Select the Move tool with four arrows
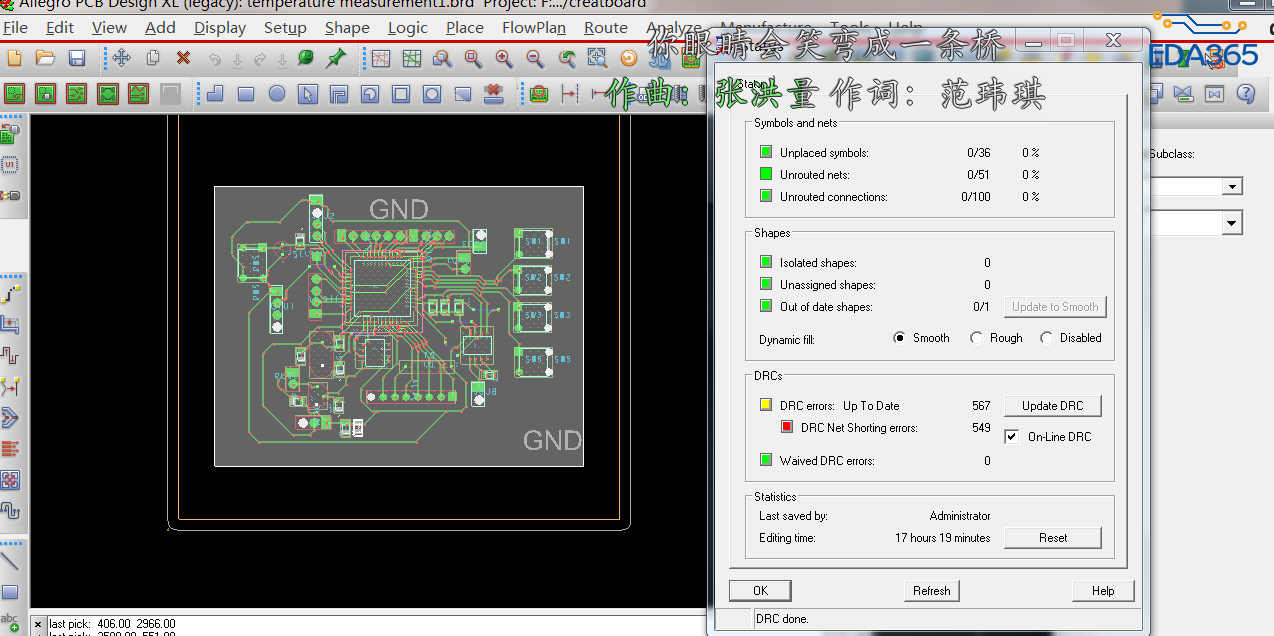Viewport: 1274px width, 636px height. point(122,58)
